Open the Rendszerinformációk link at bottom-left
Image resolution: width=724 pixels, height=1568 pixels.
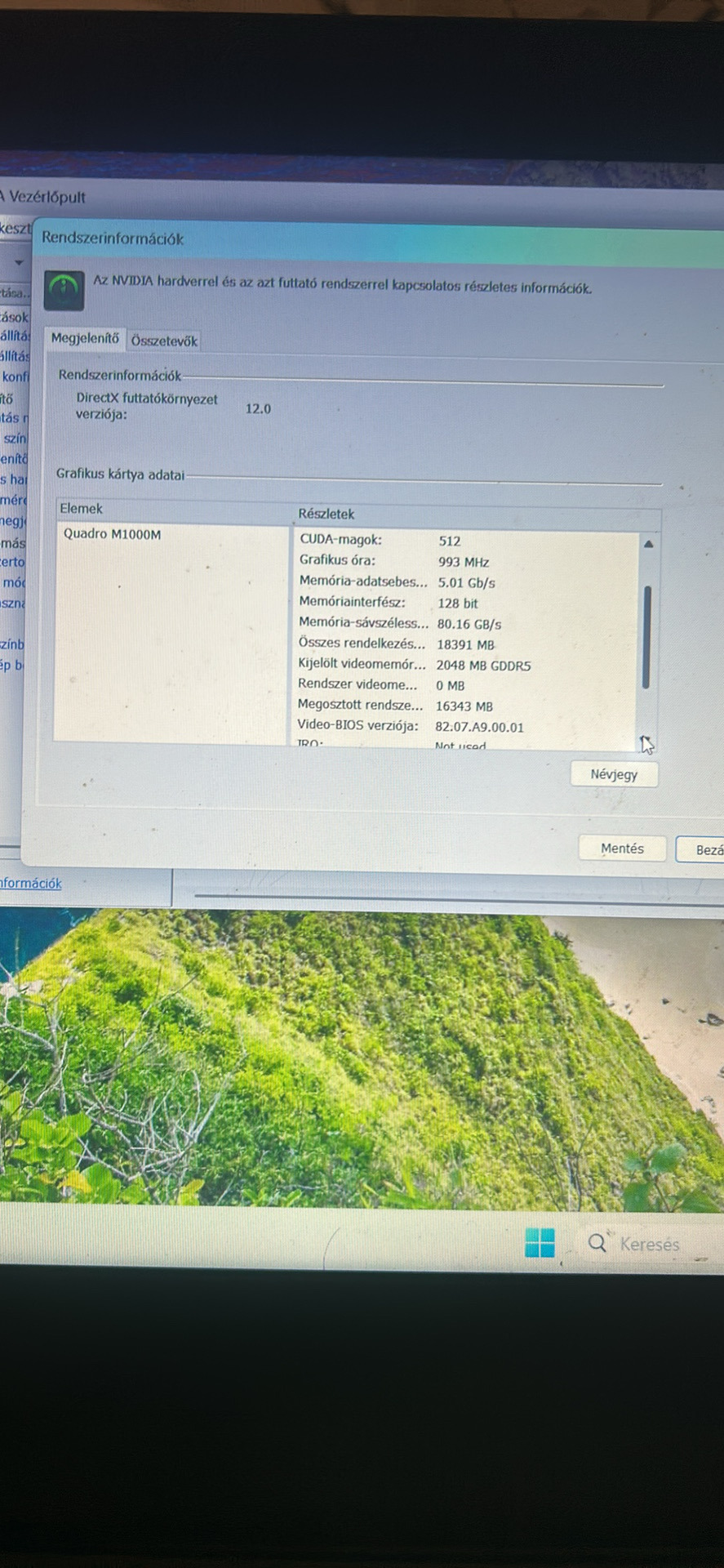pyautogui.click(x=30, y=883)
